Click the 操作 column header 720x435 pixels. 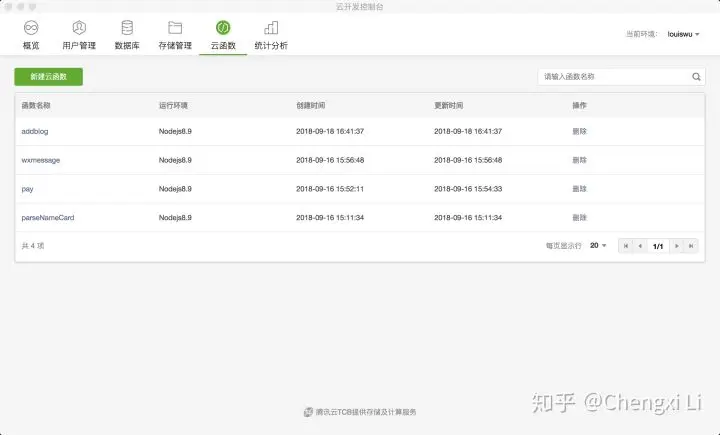pyautogui.click(x=579, y=105)
